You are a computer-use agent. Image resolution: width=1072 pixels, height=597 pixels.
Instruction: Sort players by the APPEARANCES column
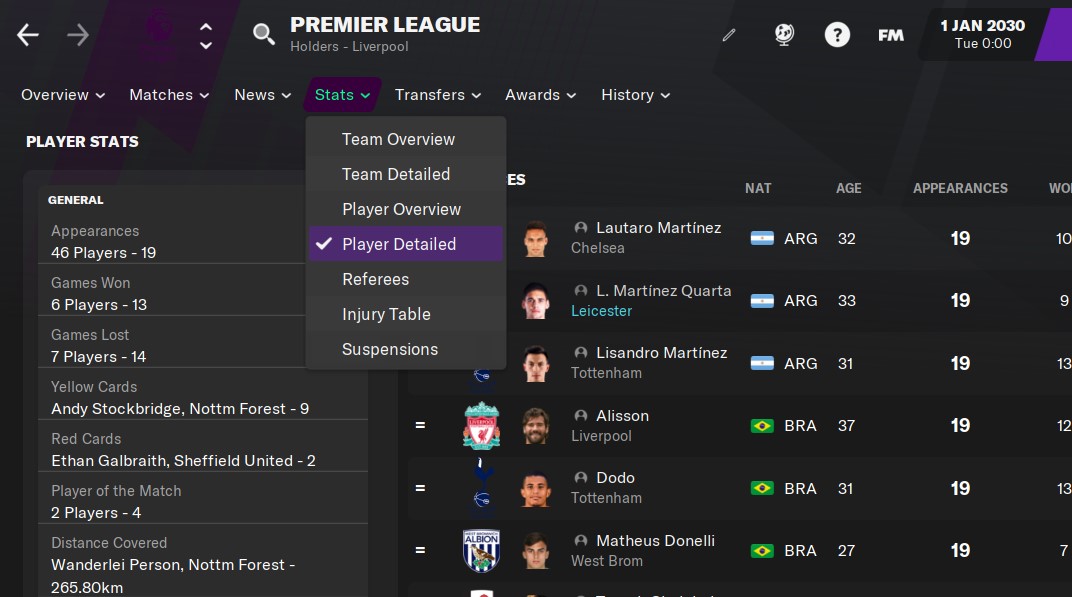(959, 188)
